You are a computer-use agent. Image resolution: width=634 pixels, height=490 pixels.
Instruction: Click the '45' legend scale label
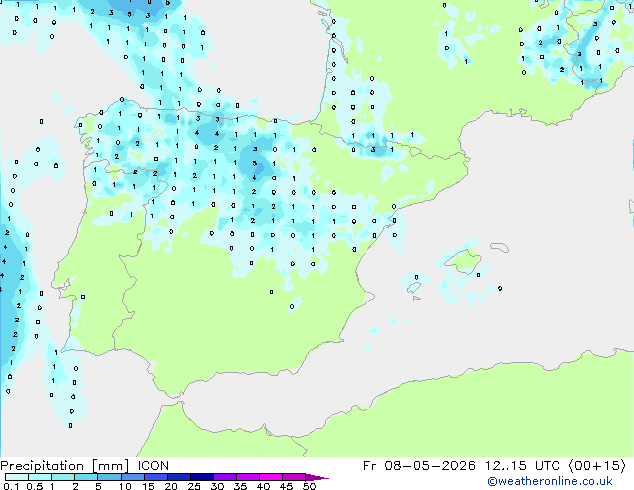coord(286,486)
